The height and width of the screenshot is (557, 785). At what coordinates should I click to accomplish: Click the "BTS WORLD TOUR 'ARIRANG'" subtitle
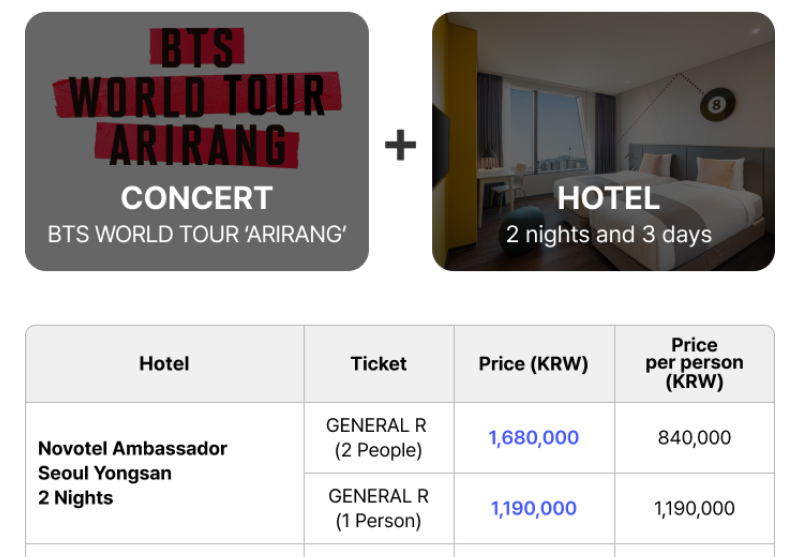coord(197,235)
